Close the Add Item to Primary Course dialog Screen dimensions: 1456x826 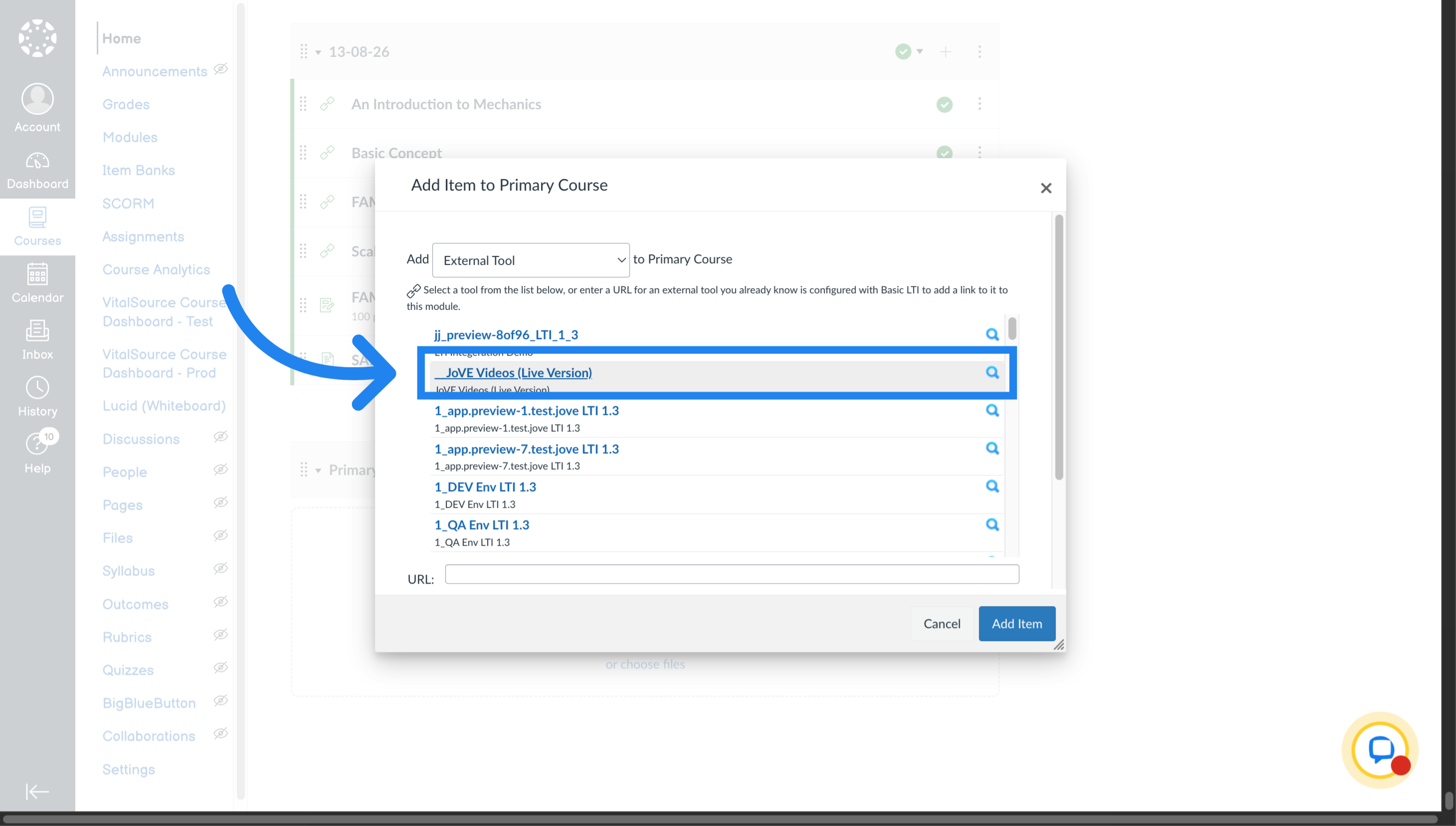(1046, 188)
